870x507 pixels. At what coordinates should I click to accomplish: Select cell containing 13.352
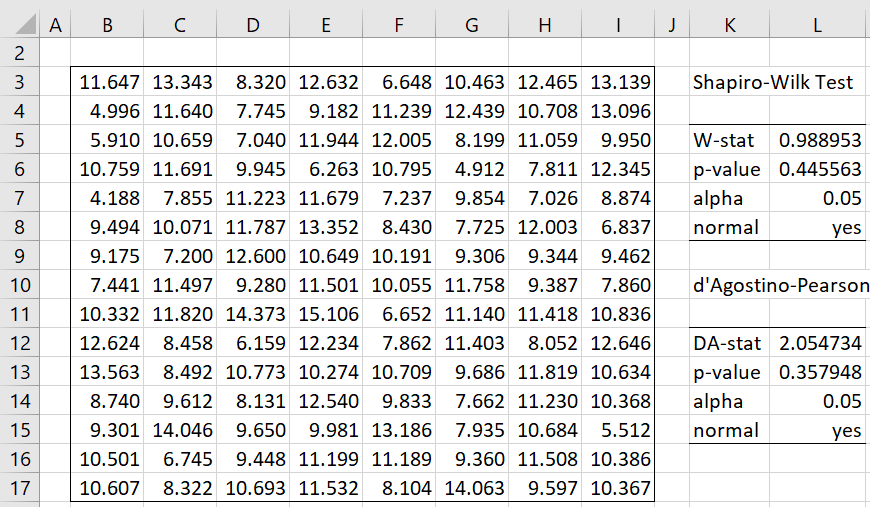tap(326, 227)
